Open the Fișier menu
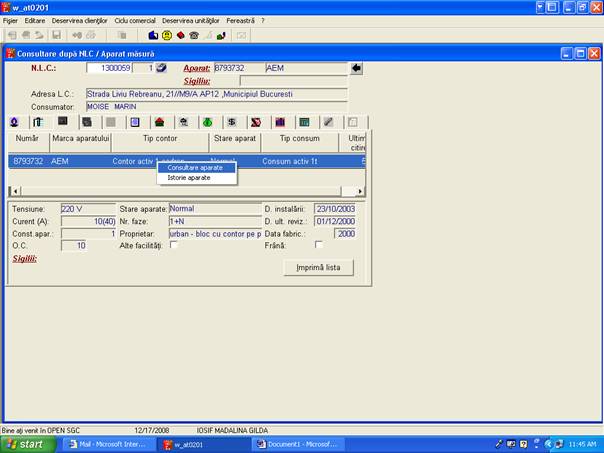604x453 pixels. (10, 21)
